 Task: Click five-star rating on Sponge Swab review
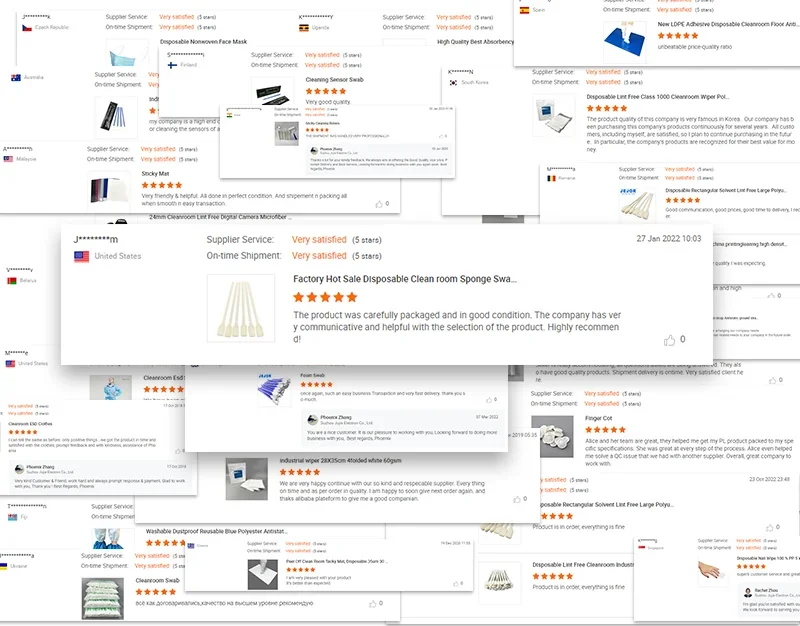[325, 297]
